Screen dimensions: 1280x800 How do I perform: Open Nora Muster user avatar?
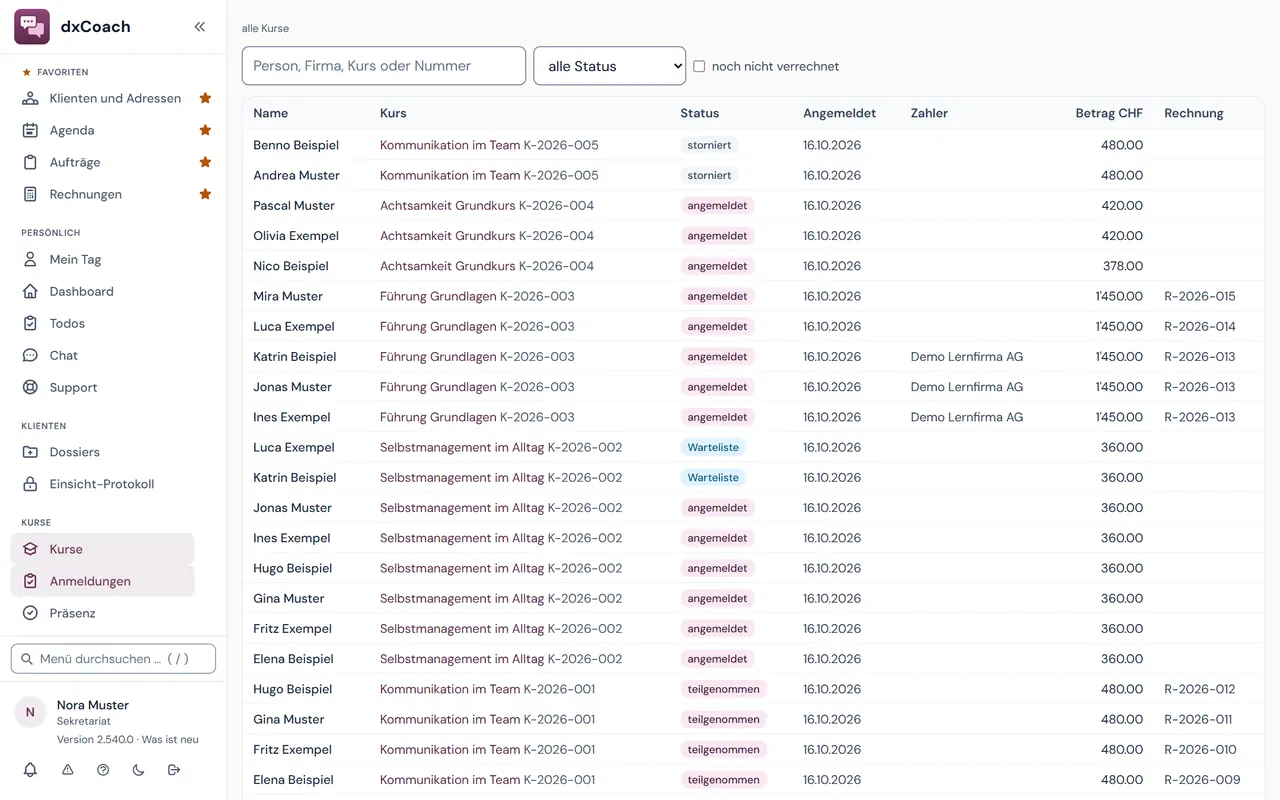(30, 712)
